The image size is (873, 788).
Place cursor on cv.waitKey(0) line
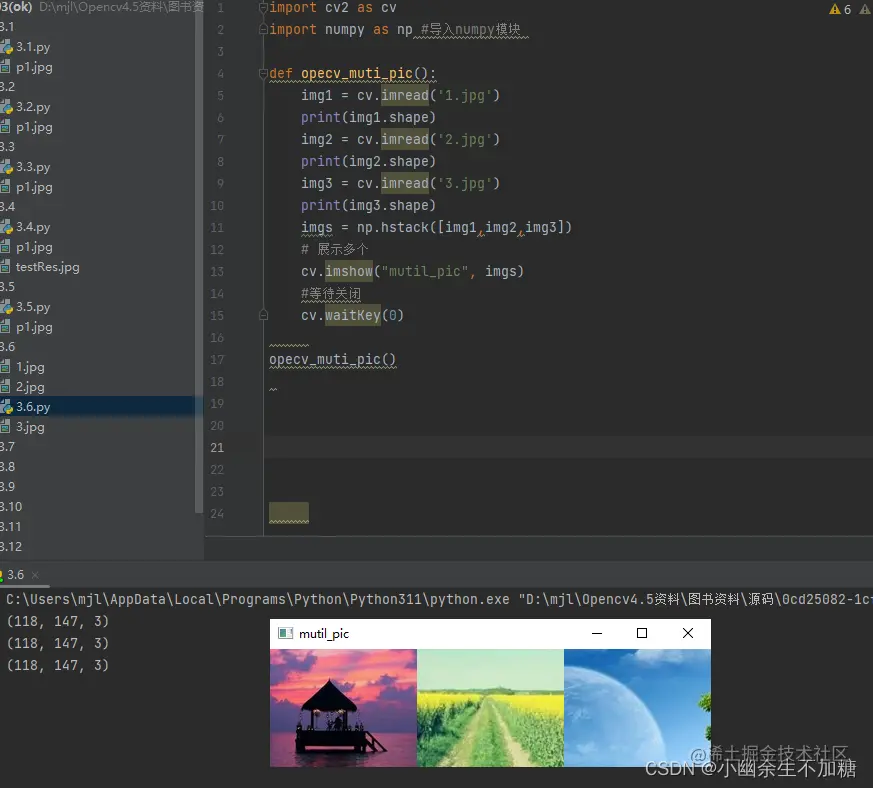click(352, 316)
